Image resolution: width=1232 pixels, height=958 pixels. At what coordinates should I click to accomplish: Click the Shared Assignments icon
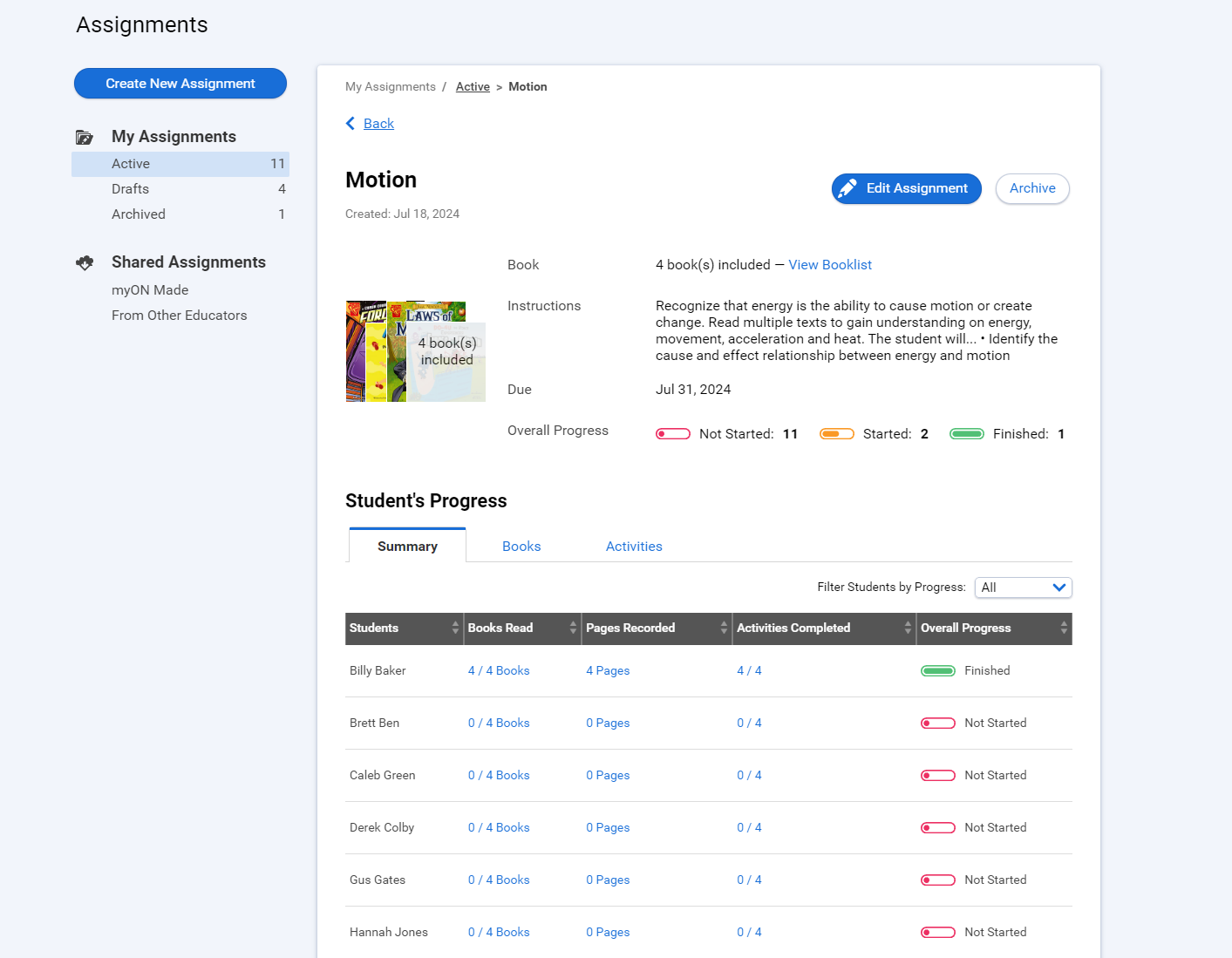pos(85,262)
